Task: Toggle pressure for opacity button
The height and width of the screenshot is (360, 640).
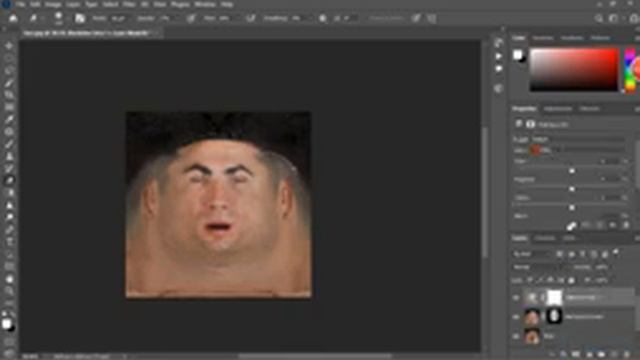Action: (x=191, y=18)
